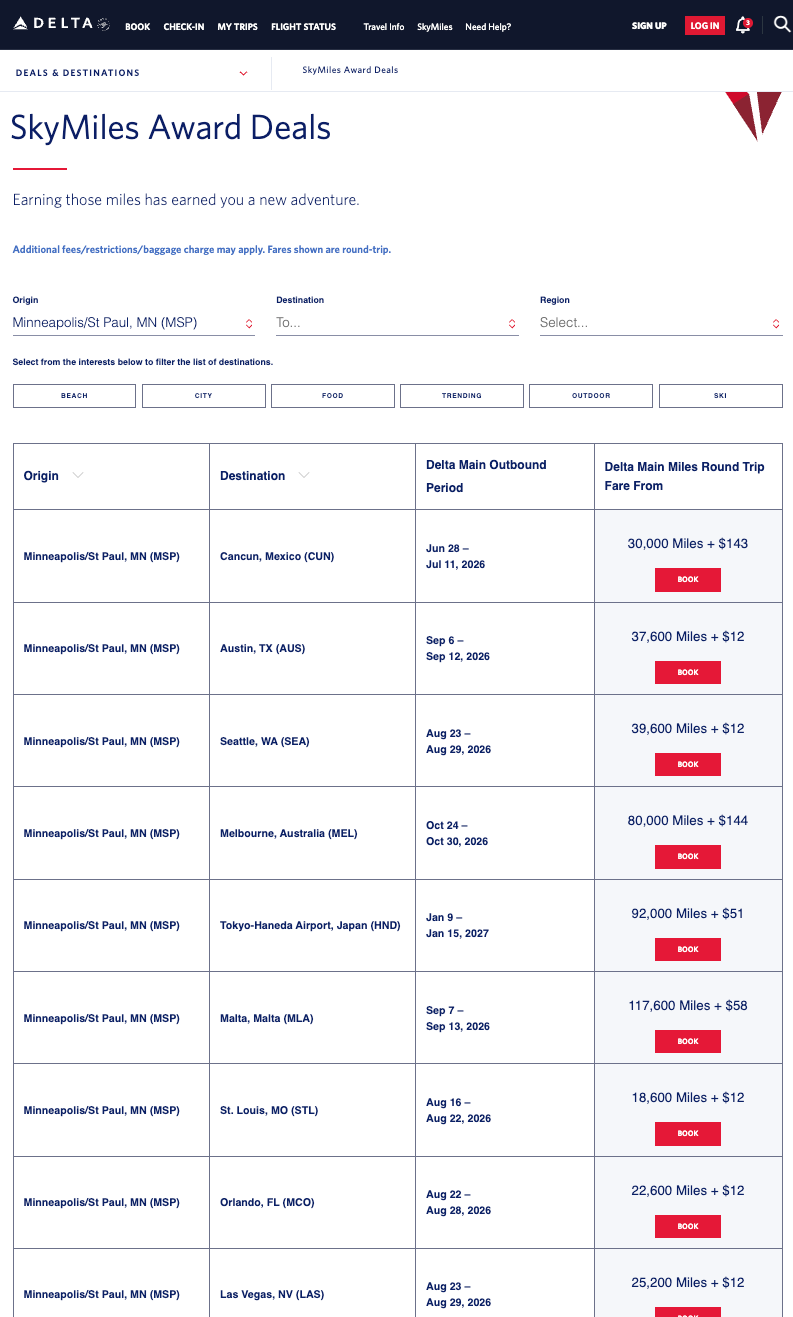The height and width of the screenshot is (1317, 793).
Task: Toggle the OUTDOOR interest filter
Action: pyautogui.click(x=591, y=396)
